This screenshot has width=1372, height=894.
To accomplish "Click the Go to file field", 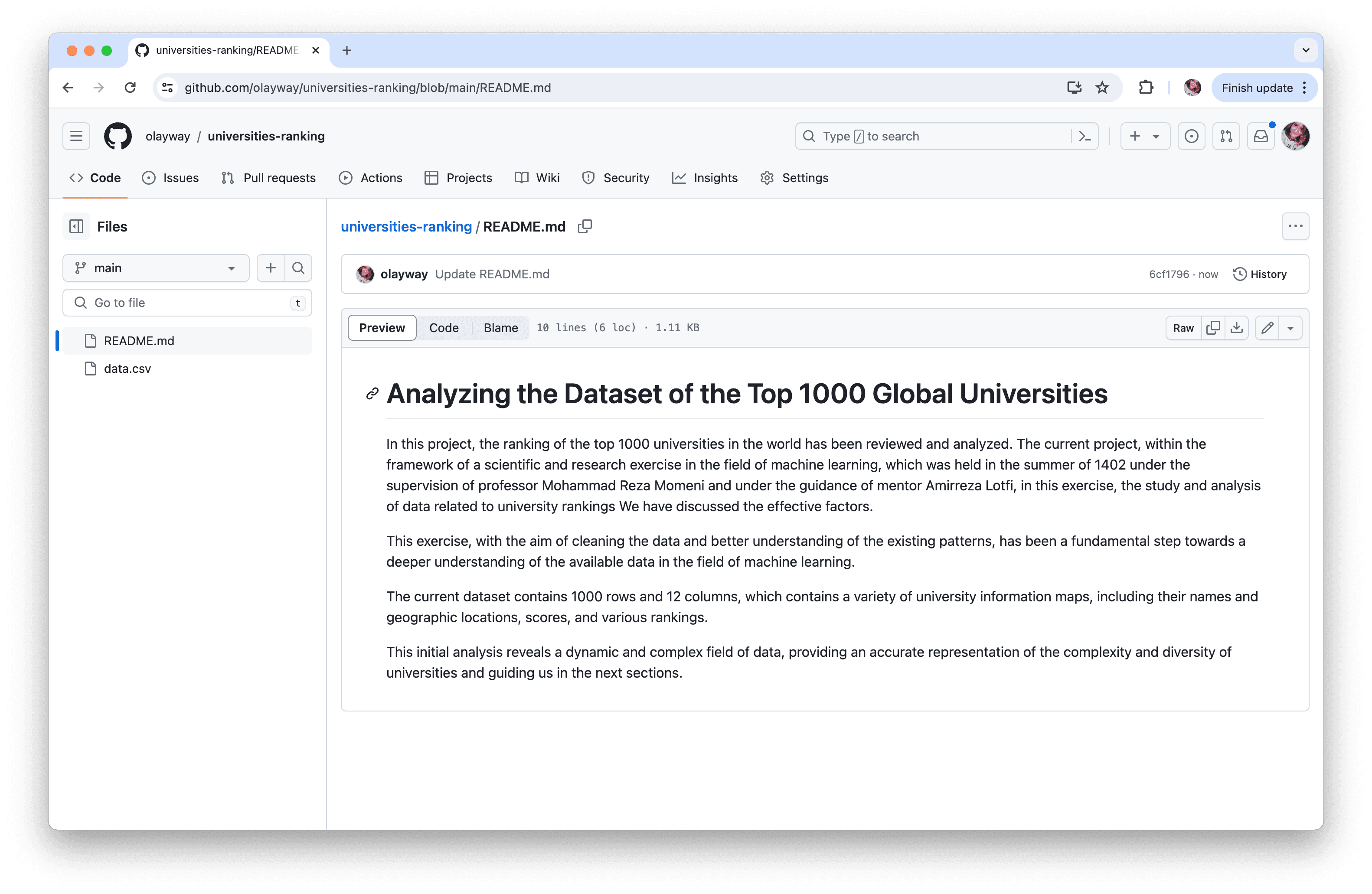I will click(187, 303).
